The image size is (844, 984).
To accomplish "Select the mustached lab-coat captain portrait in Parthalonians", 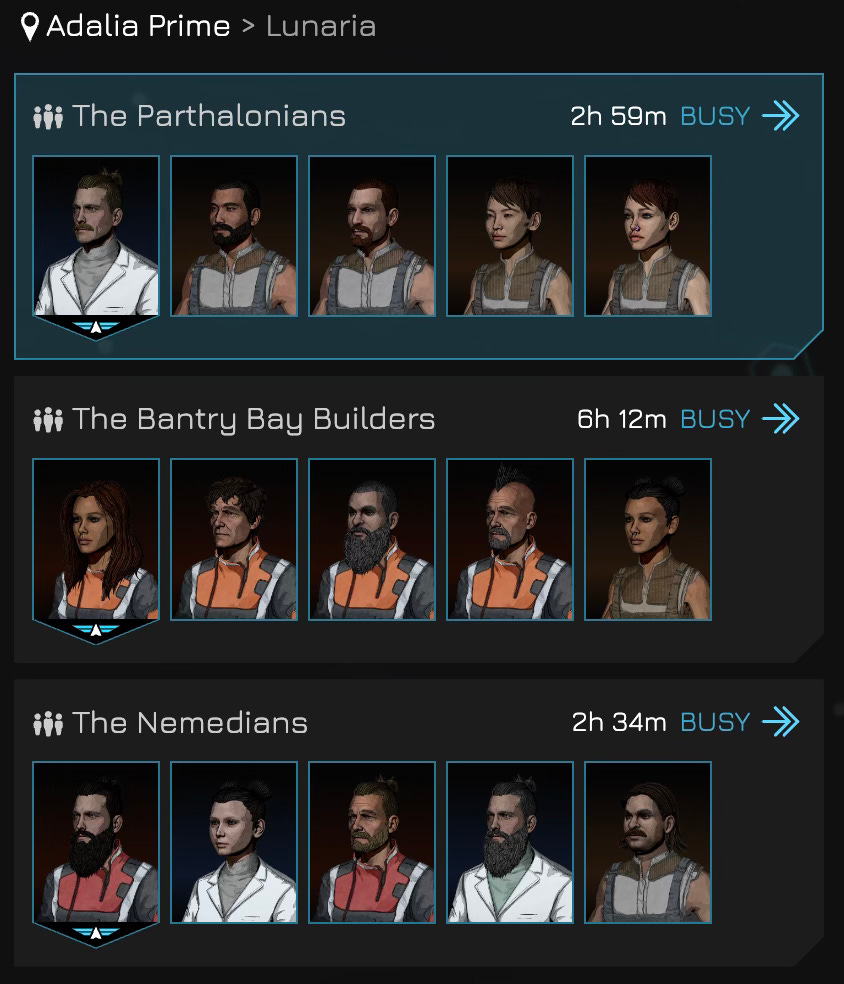I will (x=95, y=236).
